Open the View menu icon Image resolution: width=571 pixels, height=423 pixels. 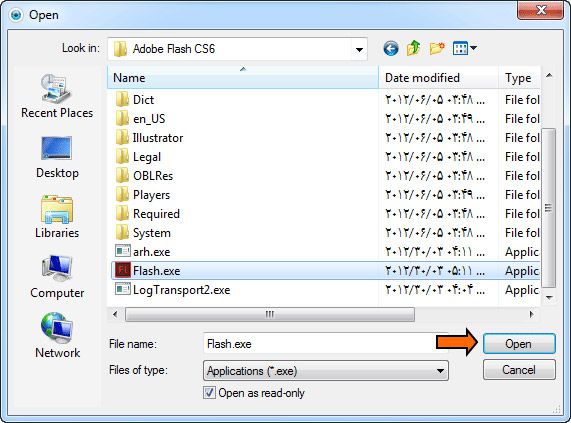pos(464,48)
